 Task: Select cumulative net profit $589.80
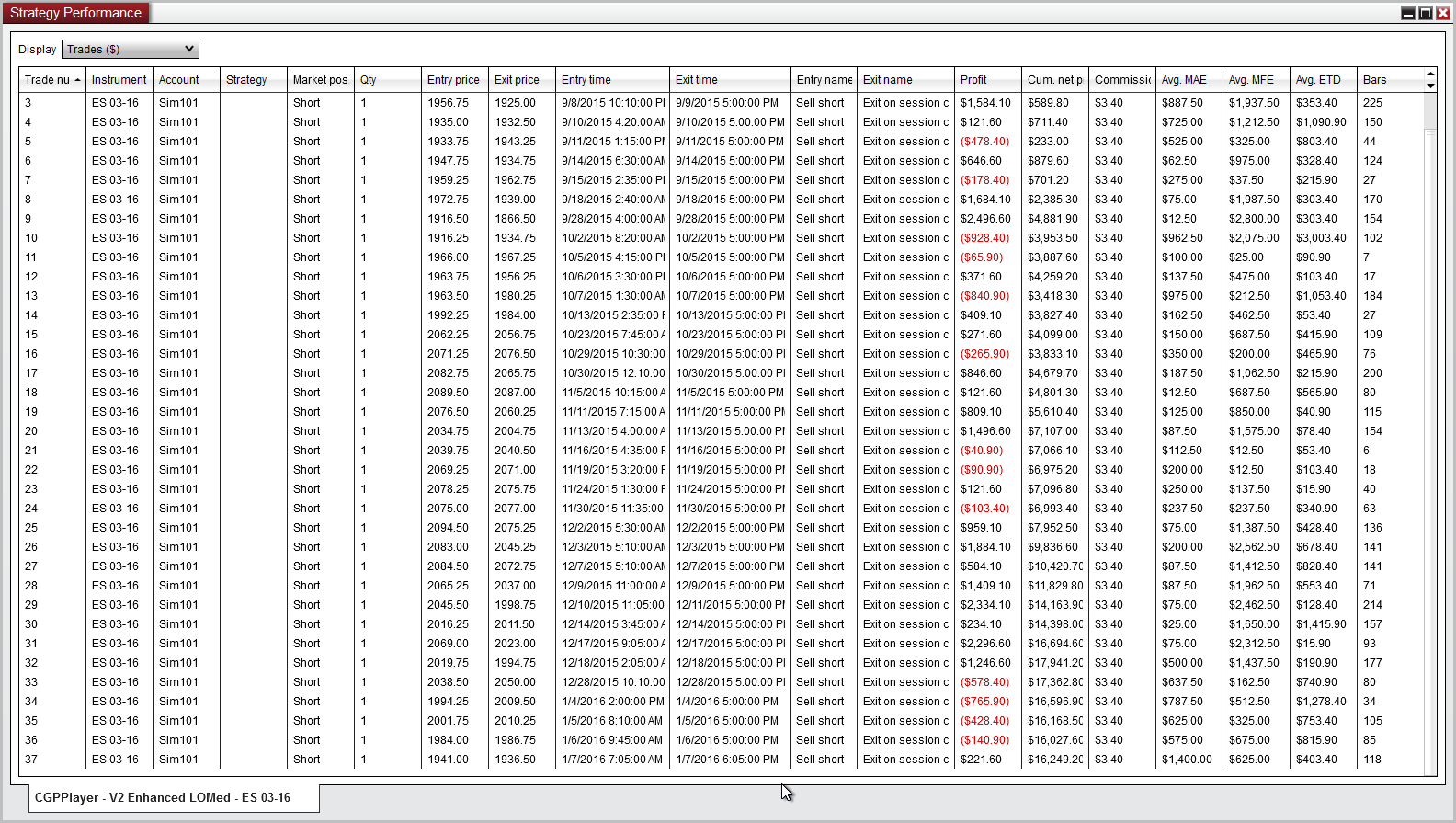1048,103
